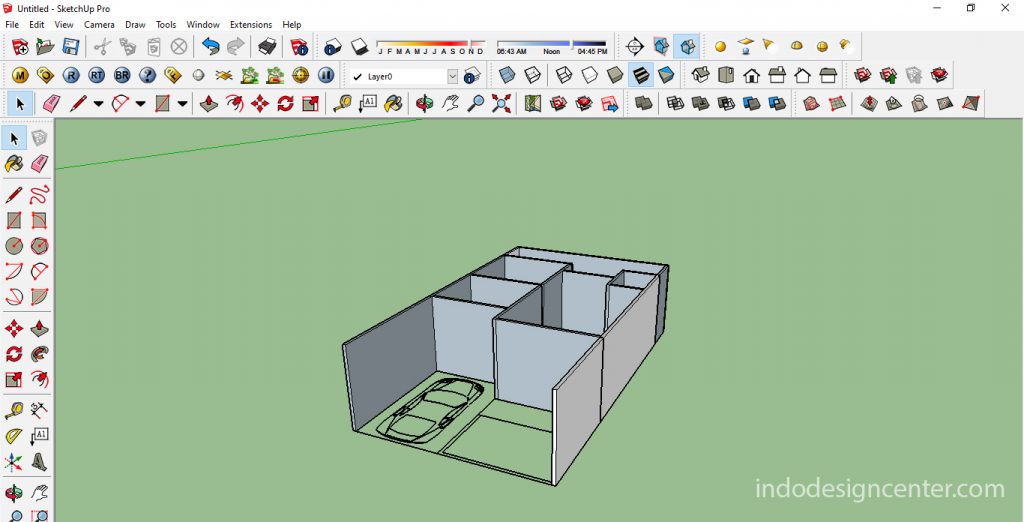Select the Flip Edge sandbox tool
The image size is (1024, 522).
tap(970, 103)
